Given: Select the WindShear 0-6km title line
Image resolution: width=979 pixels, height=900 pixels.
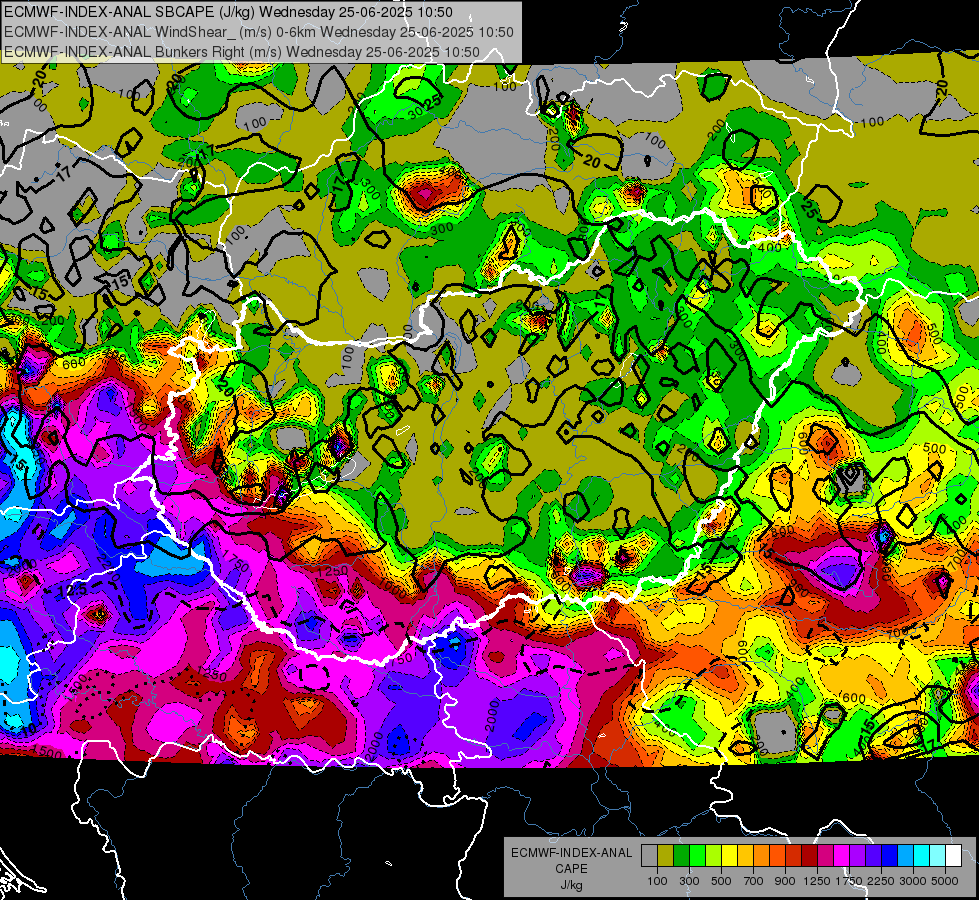Looking at the screenshot, I should pos(258,32).
